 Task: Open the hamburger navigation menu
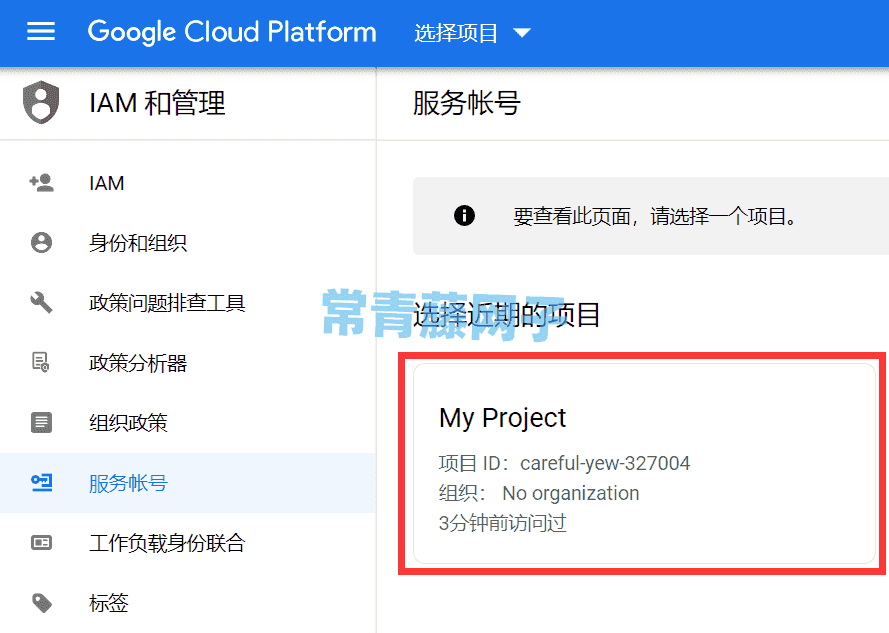[x=41, y=32]
